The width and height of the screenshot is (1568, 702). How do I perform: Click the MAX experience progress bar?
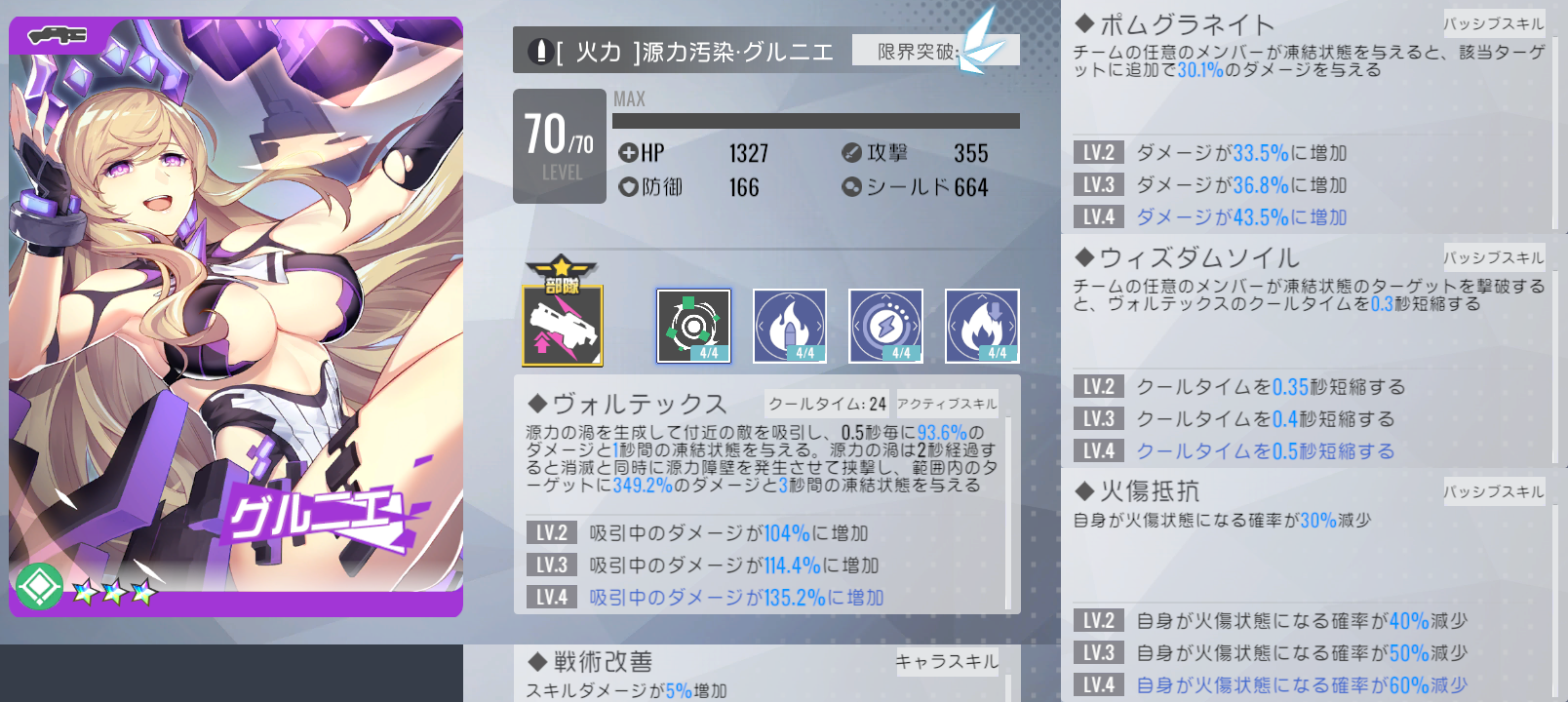coord(816,121)
